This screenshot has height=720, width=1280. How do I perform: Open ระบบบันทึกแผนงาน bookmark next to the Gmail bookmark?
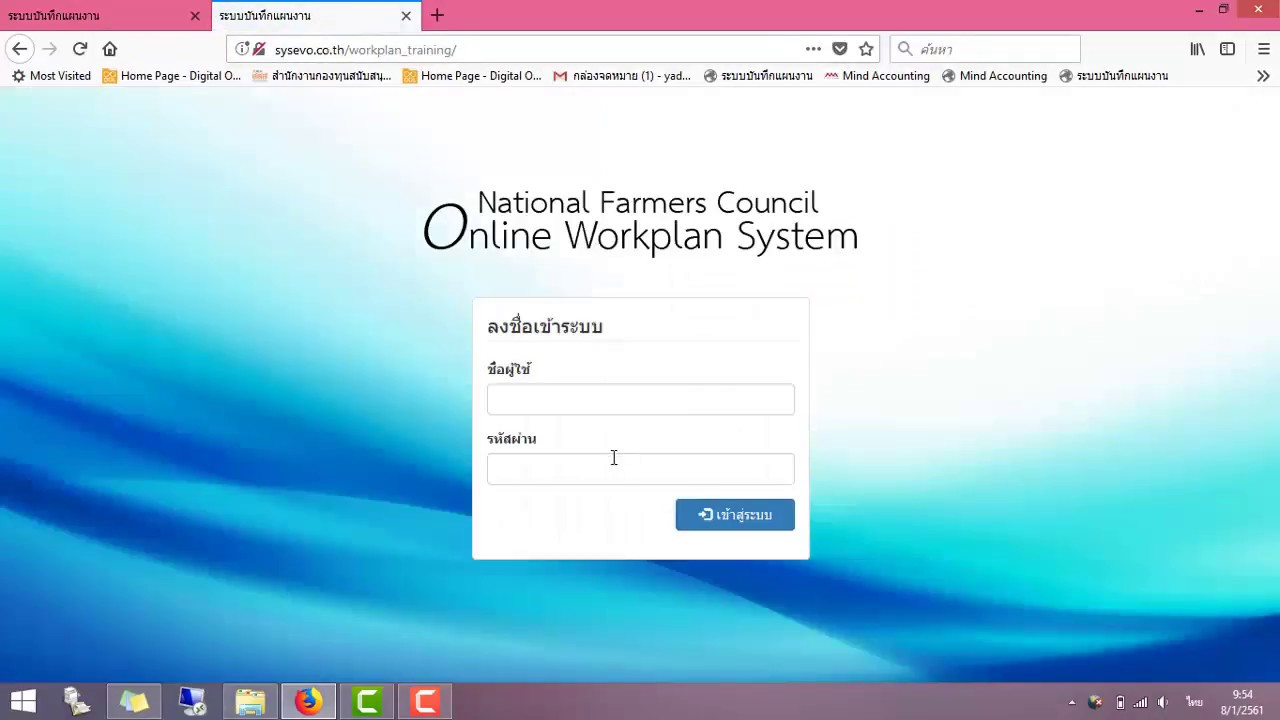758,76
